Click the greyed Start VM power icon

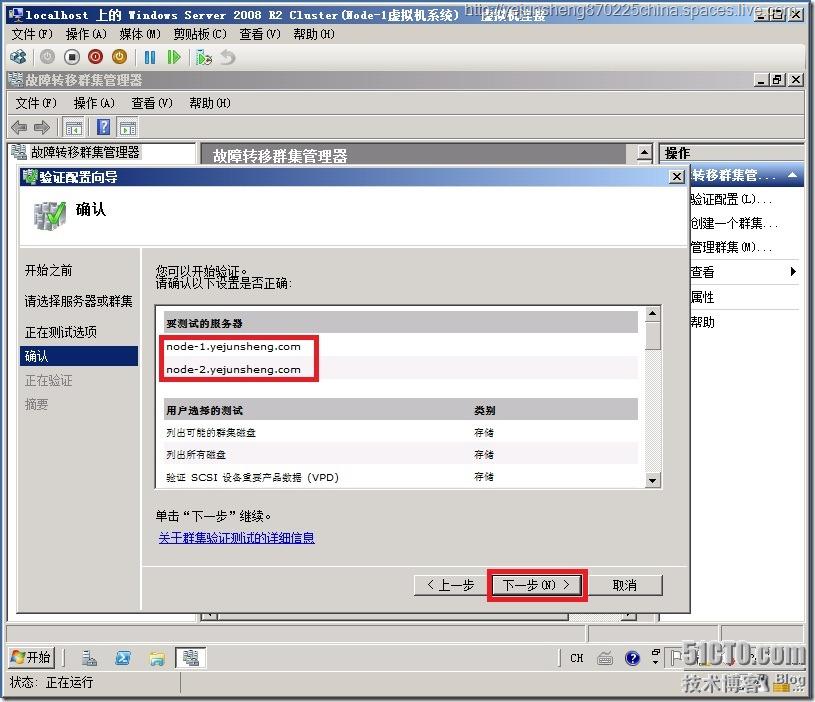[47, 57]
